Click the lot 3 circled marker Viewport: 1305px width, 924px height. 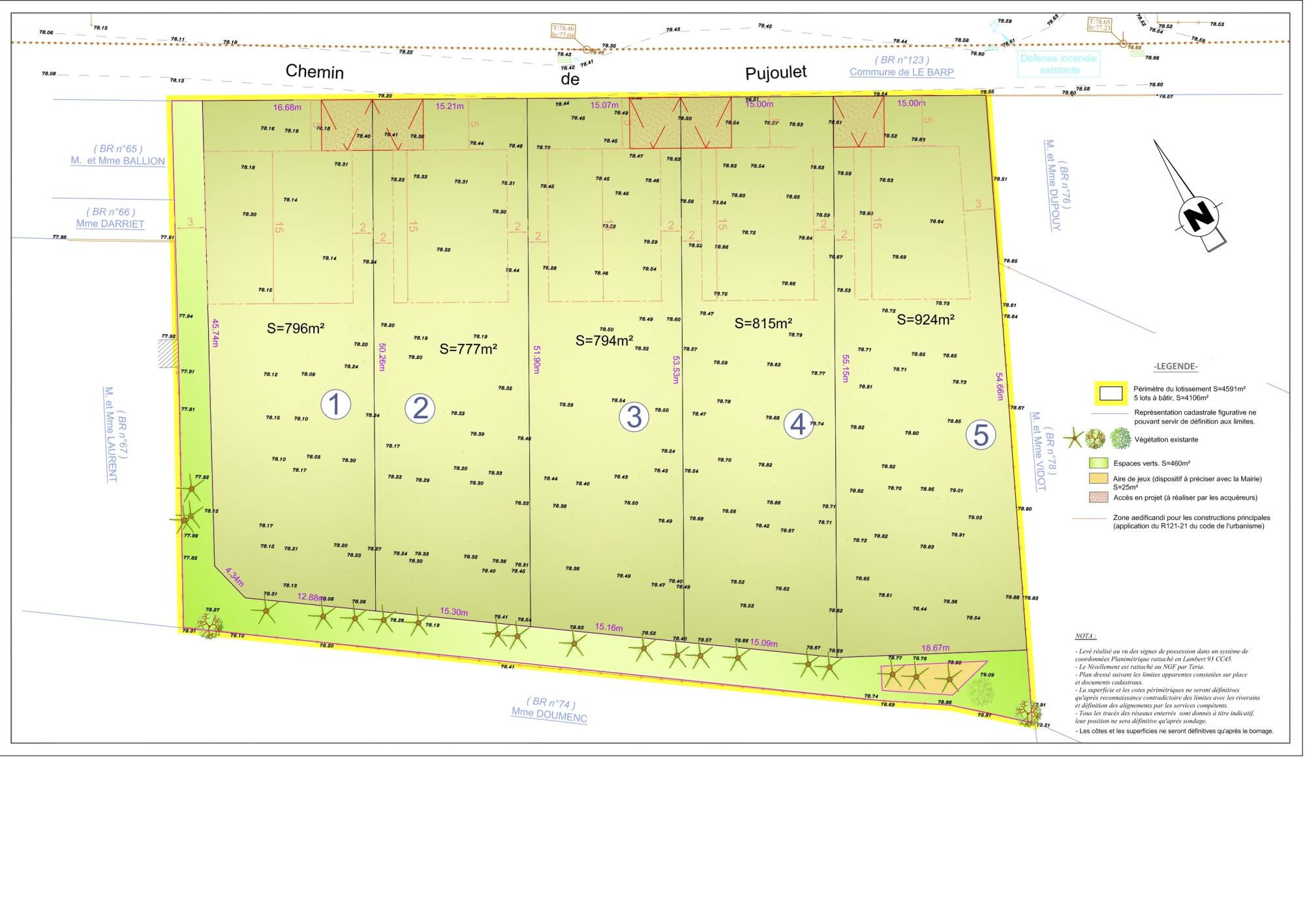tap(634, 417)
